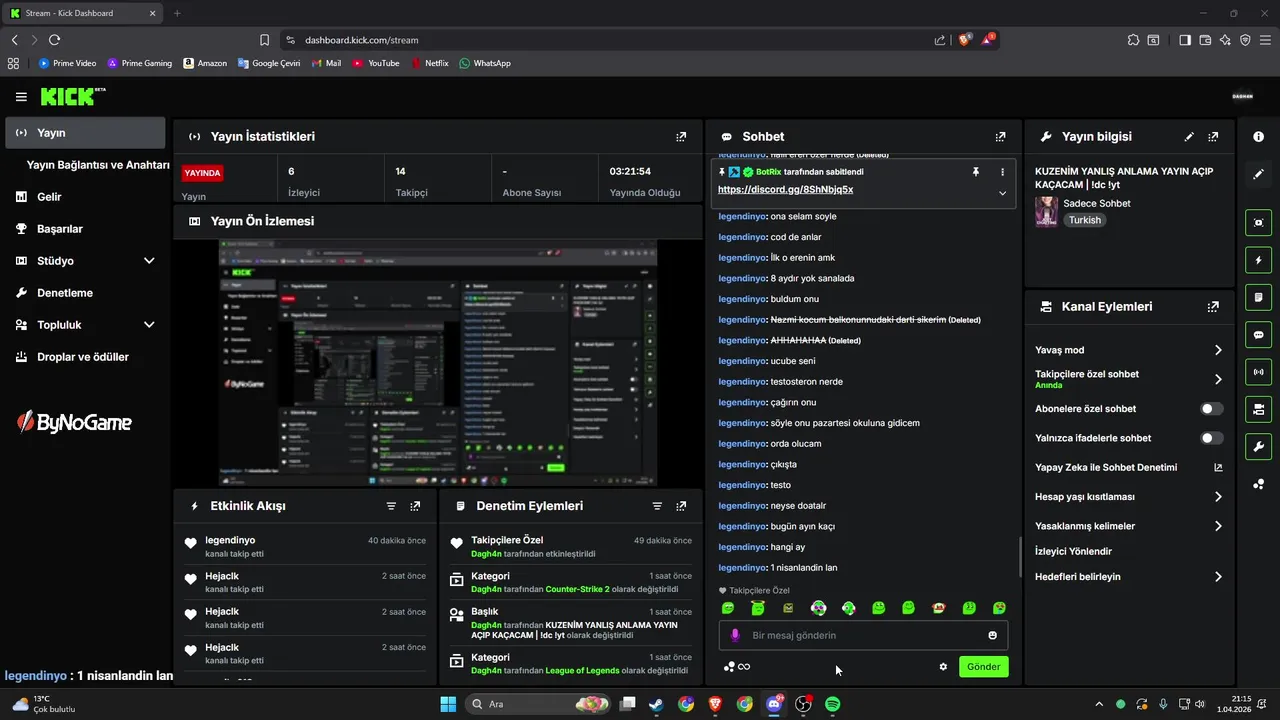Screen dimensions: 1280x720
Task: Toggle the broadcast-signal widget in the right sidebar
Action: point(1258,372)
